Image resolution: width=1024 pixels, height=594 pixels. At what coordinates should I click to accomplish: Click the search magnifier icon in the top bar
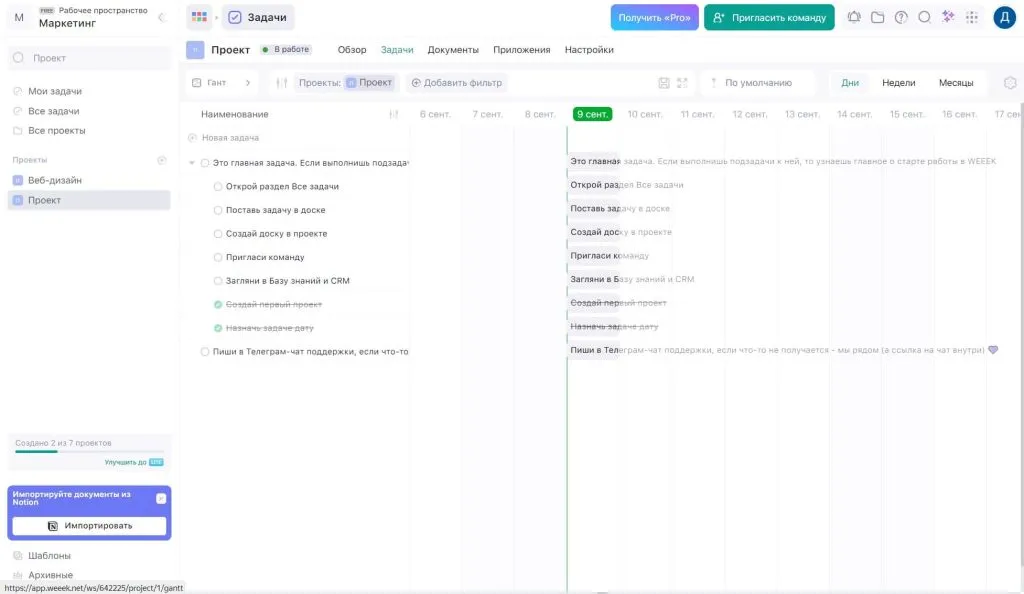point(925,15)
